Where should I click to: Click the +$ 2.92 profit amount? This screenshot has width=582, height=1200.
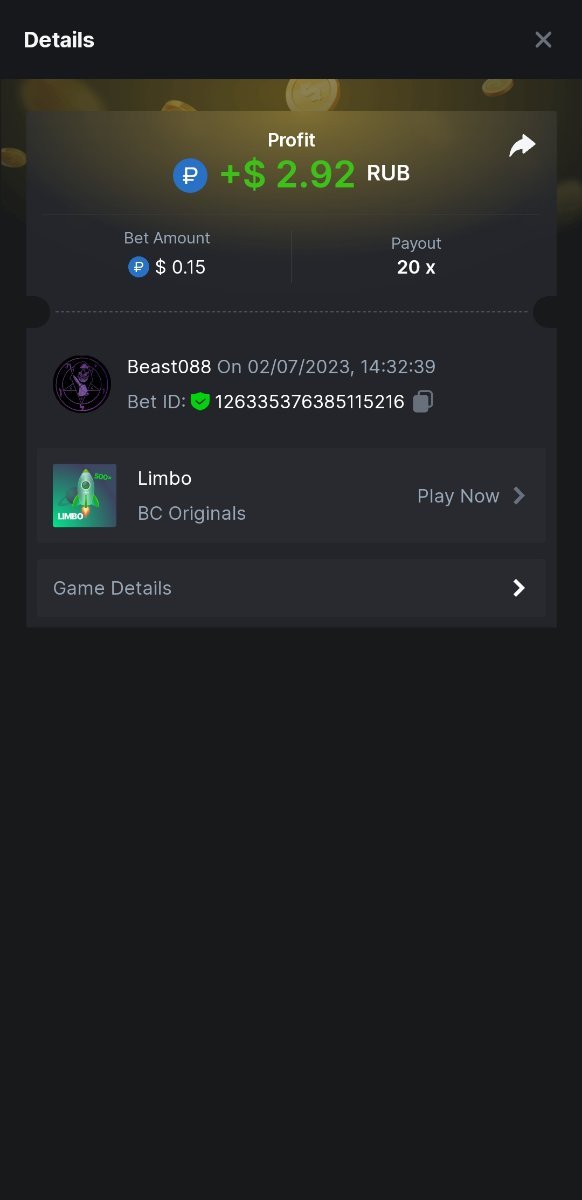287,175
